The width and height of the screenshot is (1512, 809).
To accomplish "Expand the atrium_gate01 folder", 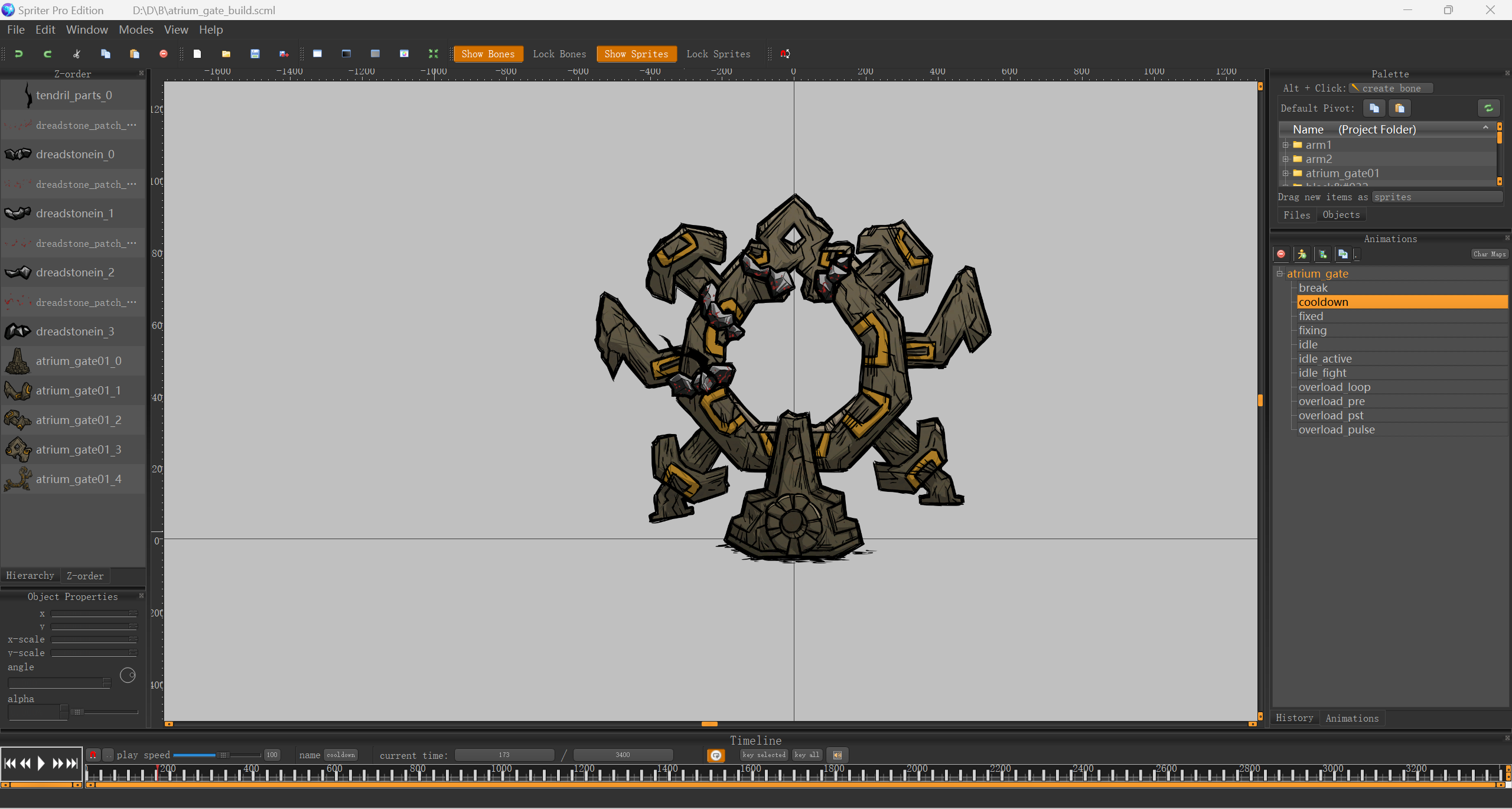I will tap(1285, 173).
